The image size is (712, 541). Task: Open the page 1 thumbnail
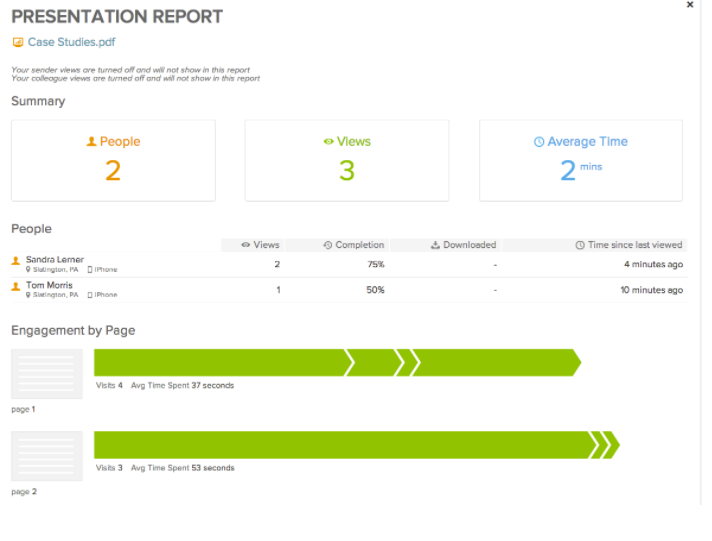coord(46,374)
